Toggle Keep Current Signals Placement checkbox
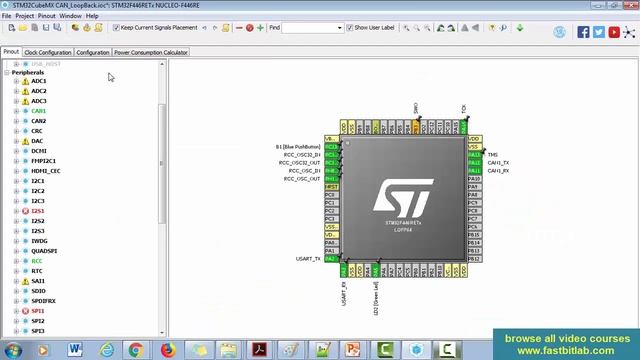 point(116,28)
